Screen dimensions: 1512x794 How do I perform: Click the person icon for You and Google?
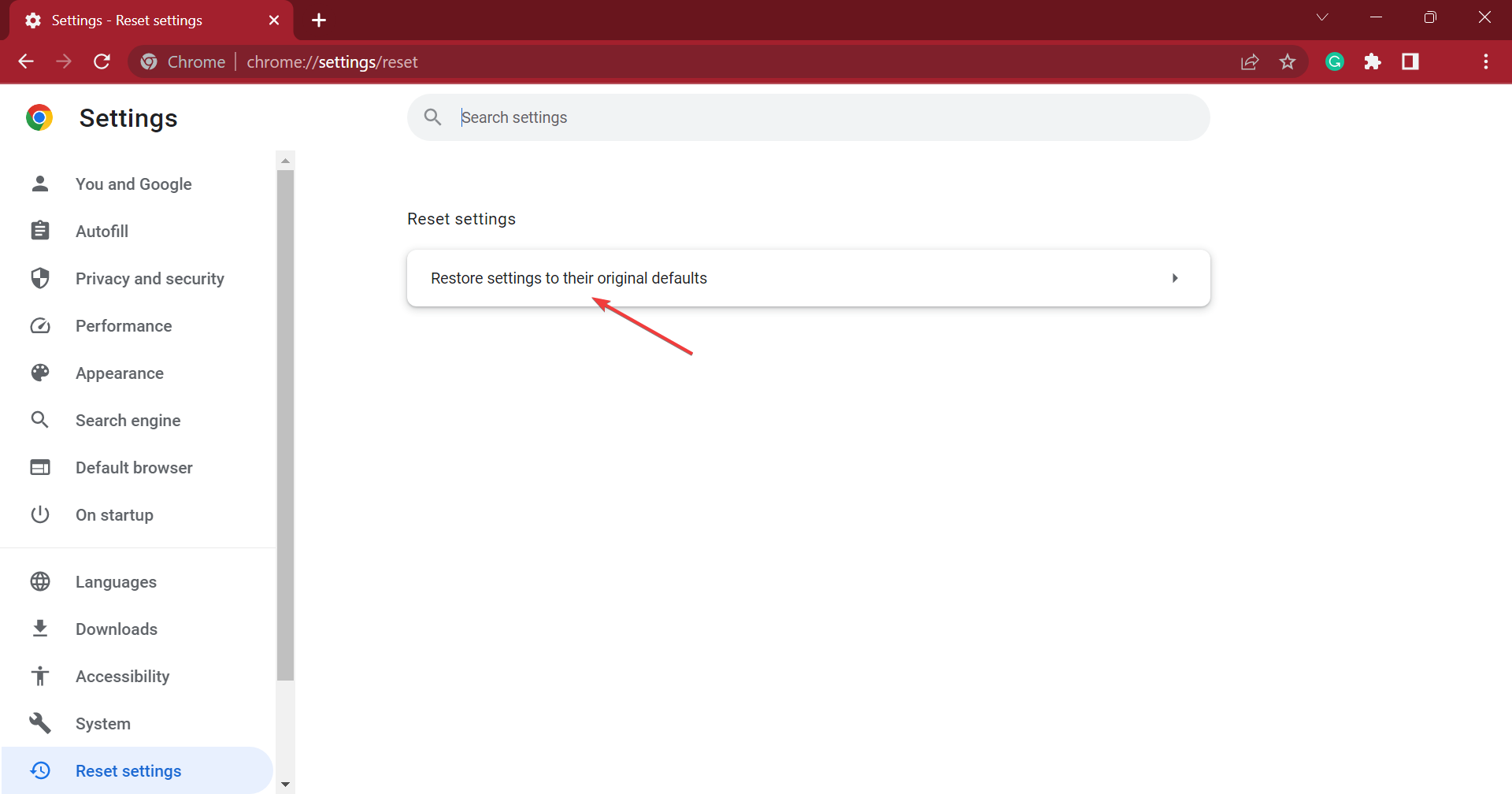coord(40,184)
